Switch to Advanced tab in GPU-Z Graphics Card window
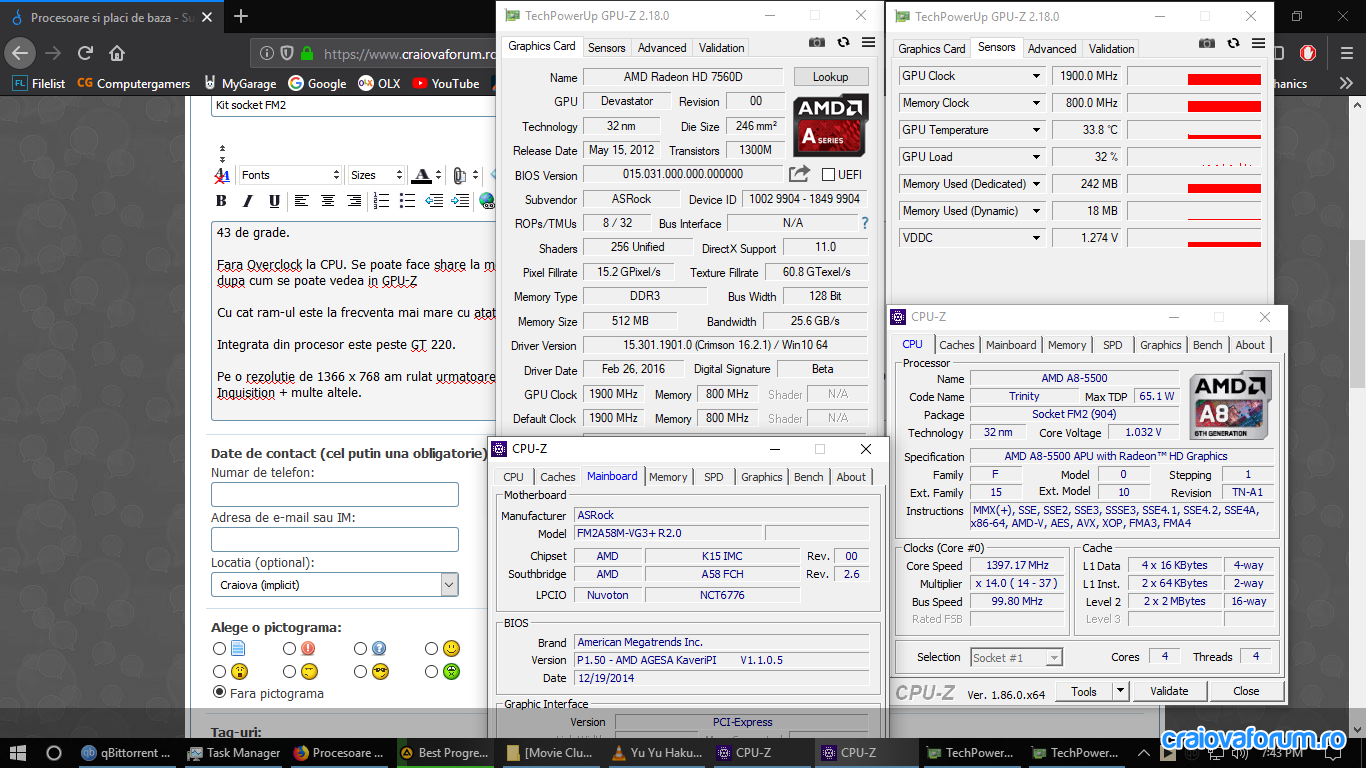Viewport: 1366px width, 768px height. pos(662,48)
